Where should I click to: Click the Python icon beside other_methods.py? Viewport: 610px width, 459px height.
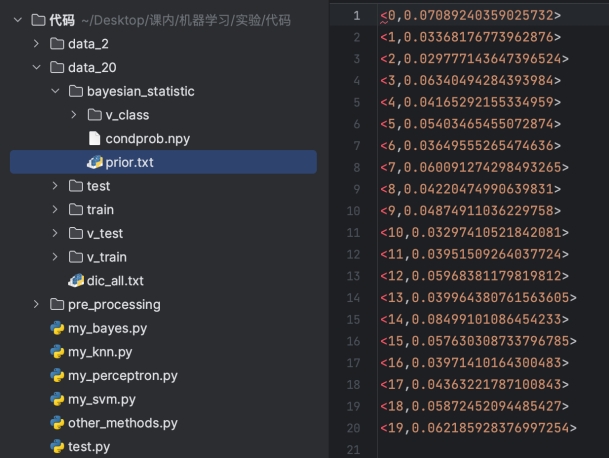coord(57,423)
